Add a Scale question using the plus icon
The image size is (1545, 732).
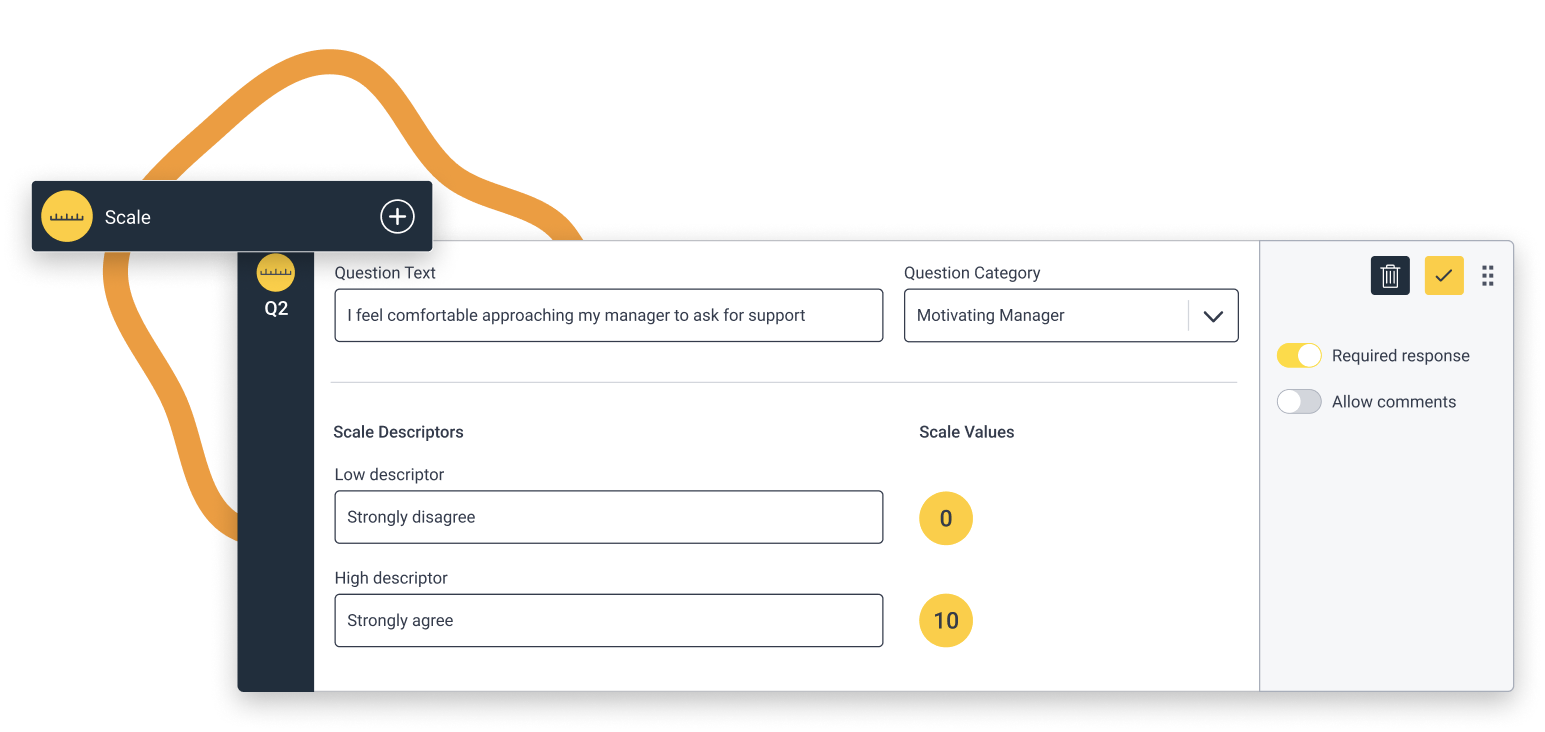[x=397, y=216]
